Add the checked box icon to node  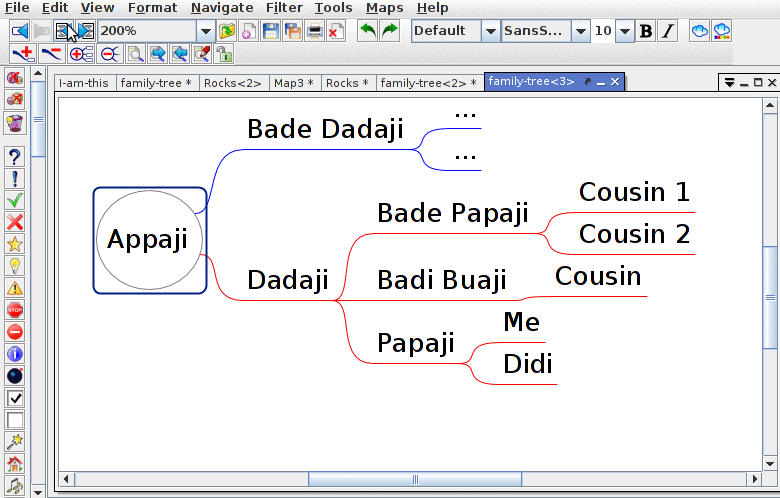(15, 398)
